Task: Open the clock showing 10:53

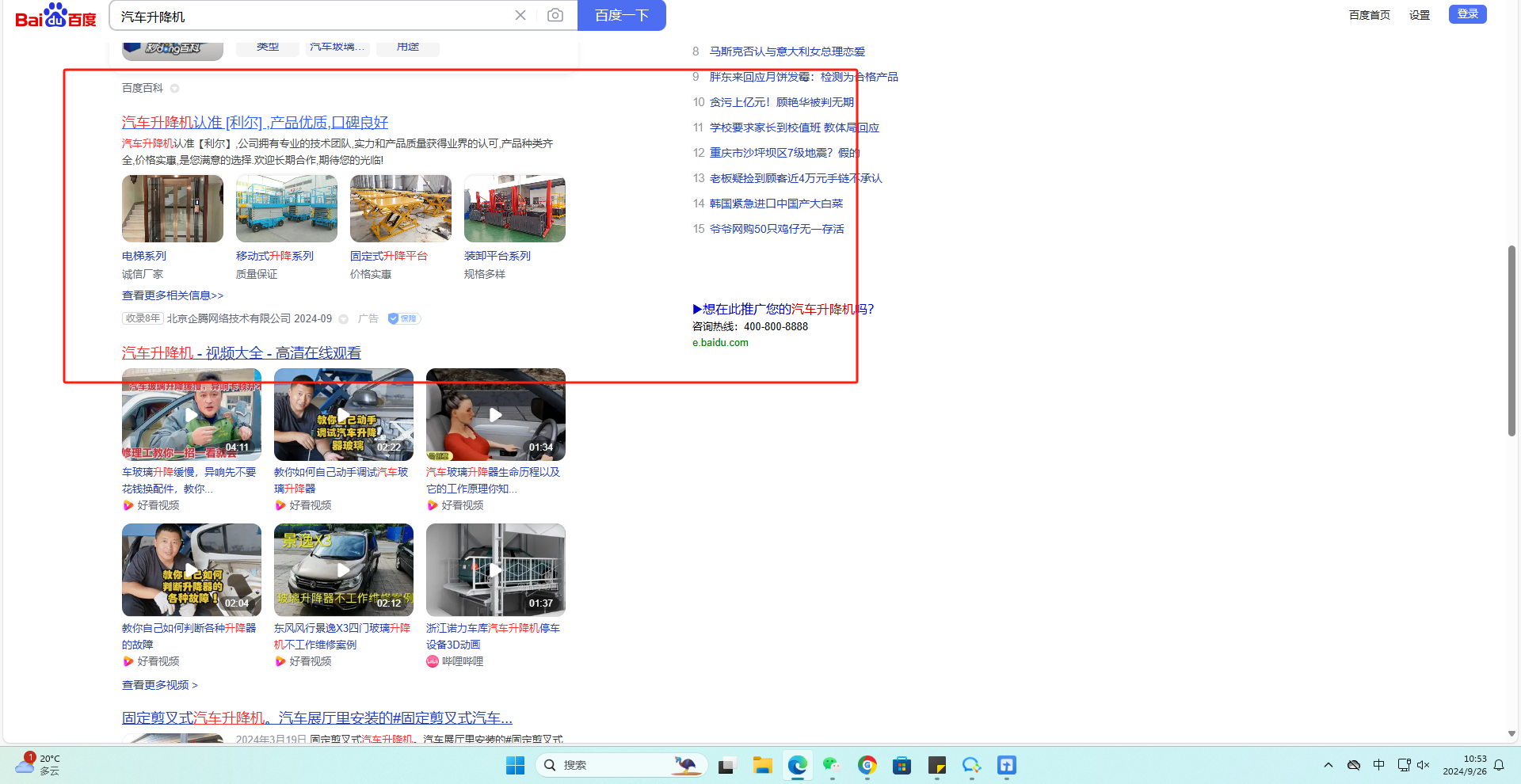Action: point(1465,765)
